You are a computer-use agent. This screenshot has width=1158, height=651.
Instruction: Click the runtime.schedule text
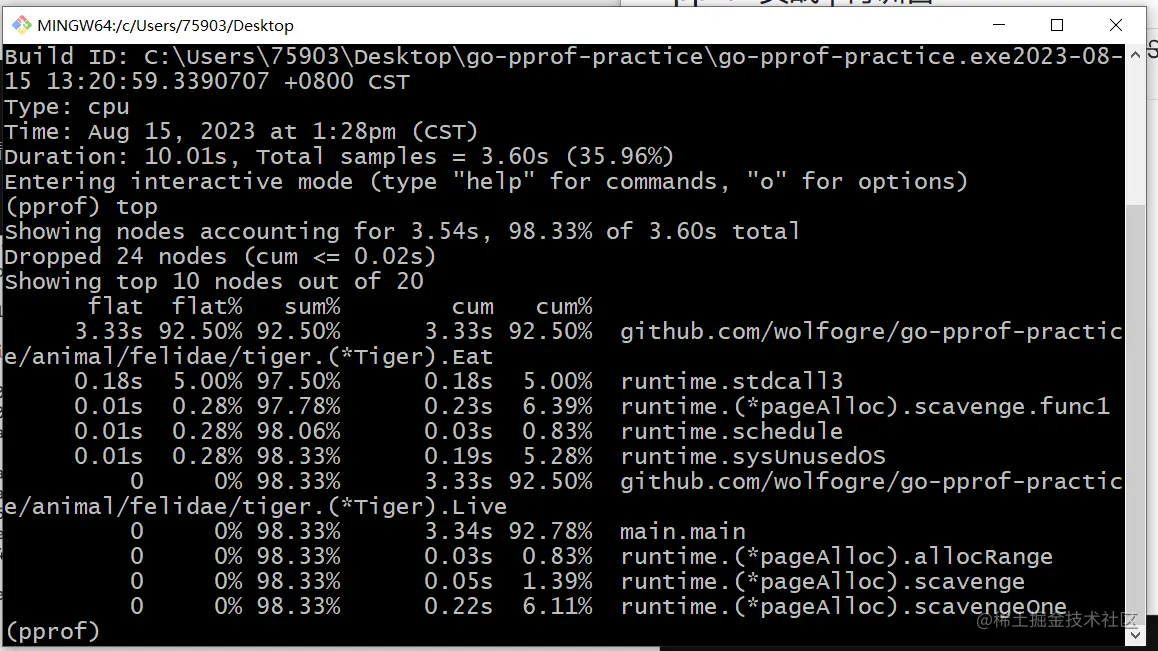point(731,431)
